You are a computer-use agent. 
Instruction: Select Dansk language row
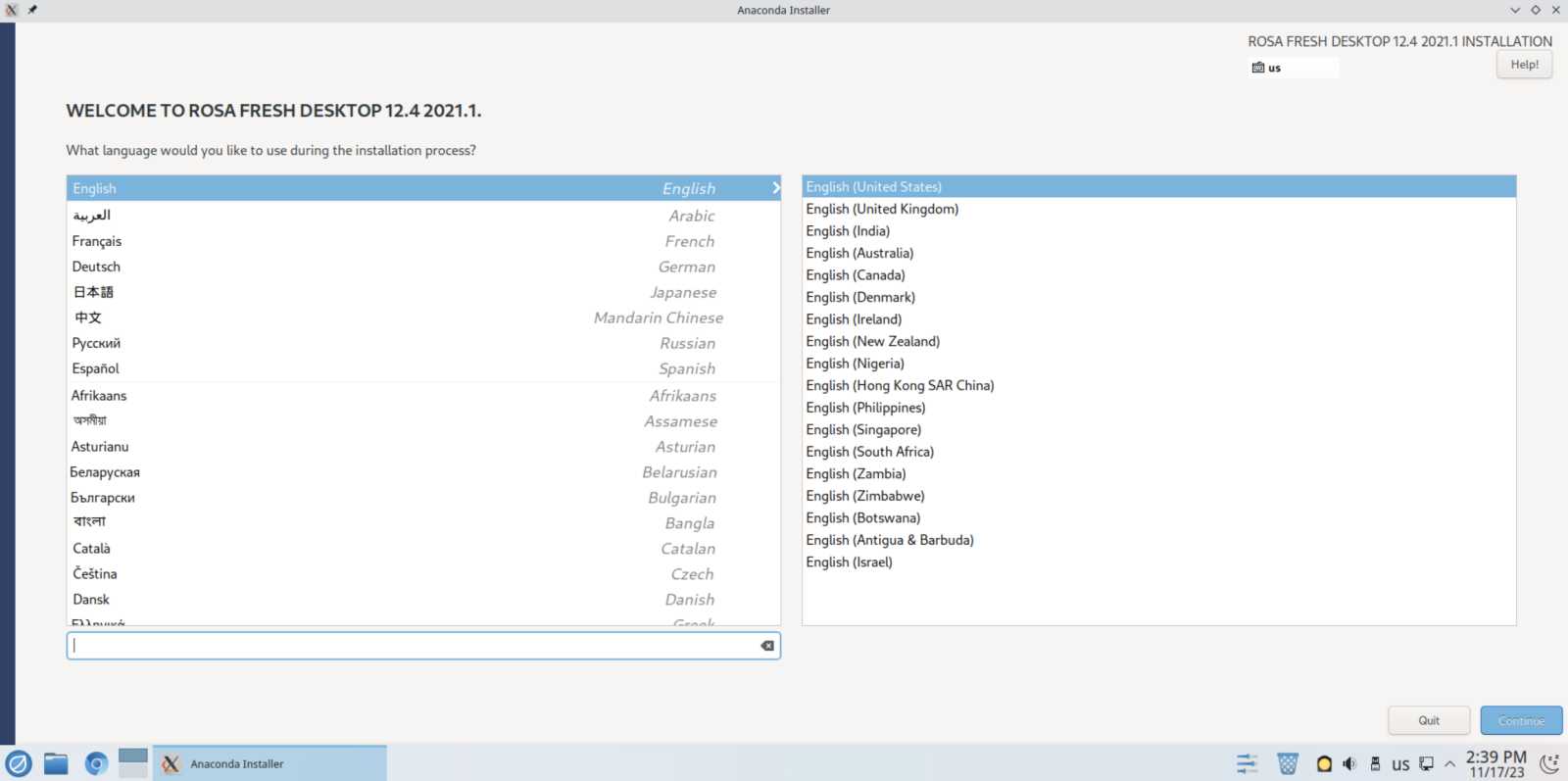pyautogui.click(x=423, y=600)
